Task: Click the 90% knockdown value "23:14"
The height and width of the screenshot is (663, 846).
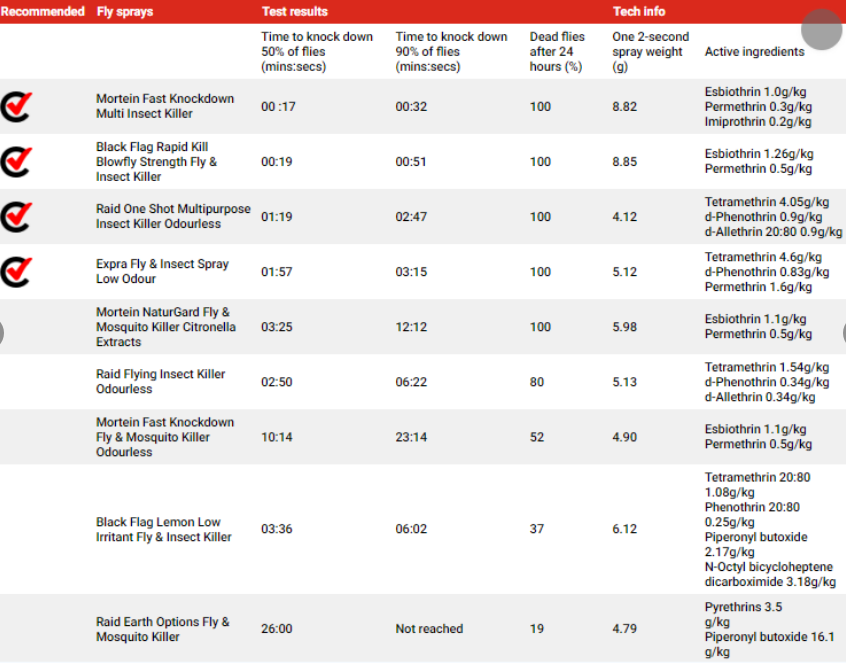Action: point(411,436)
